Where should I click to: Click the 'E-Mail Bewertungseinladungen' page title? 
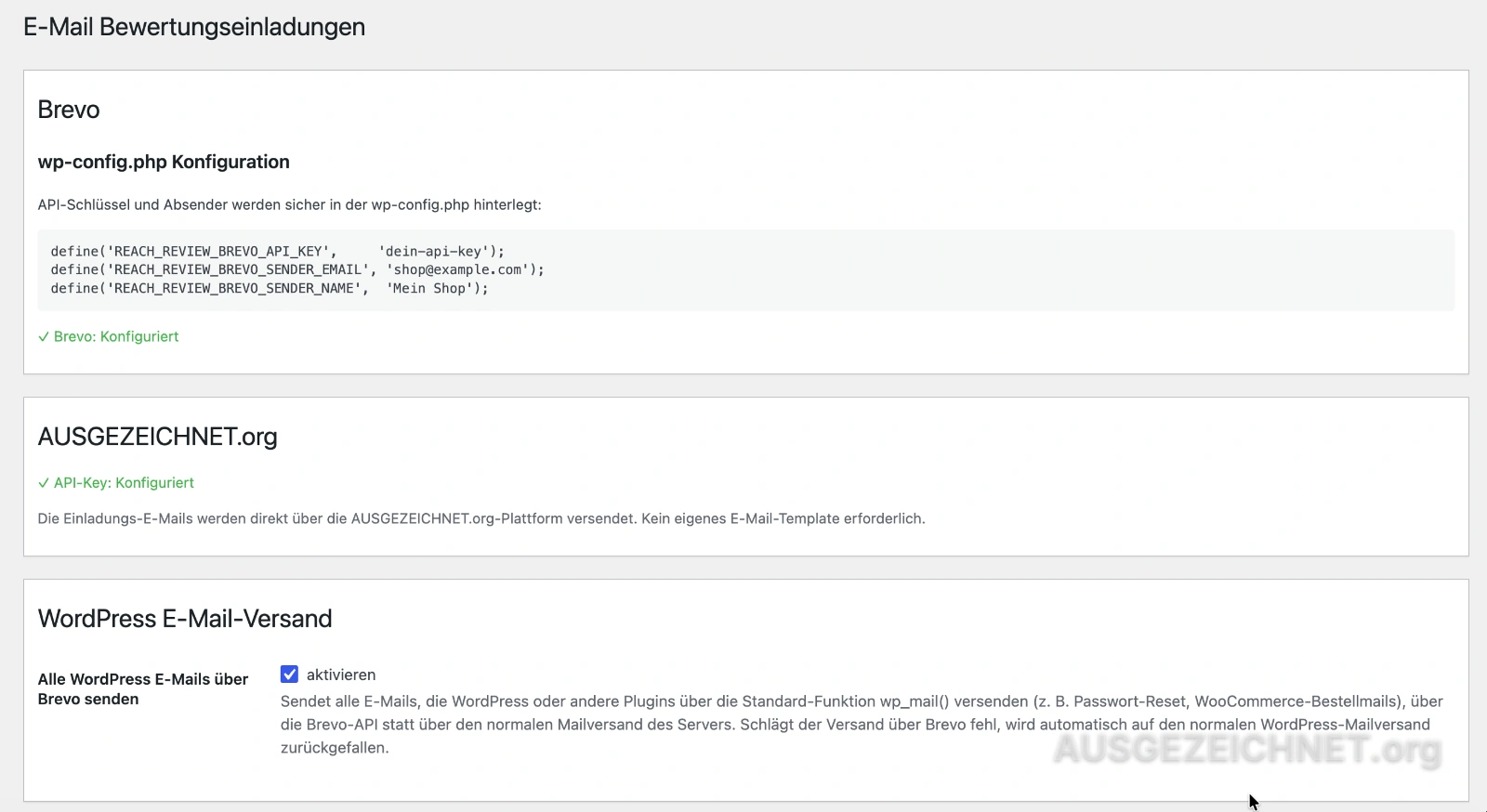pos(194,27)
